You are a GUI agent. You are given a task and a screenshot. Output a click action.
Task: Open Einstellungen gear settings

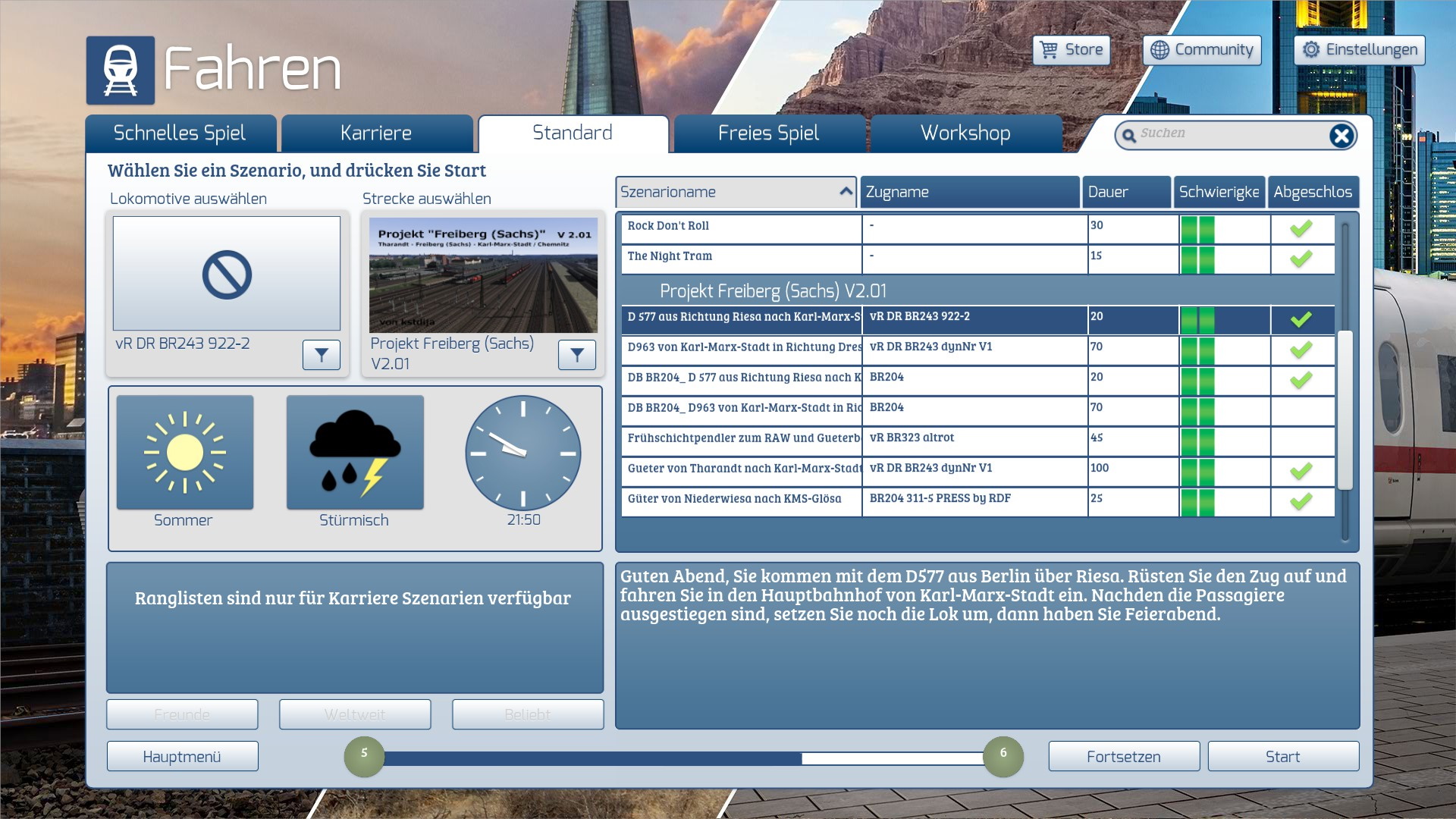coord(1360,50)
